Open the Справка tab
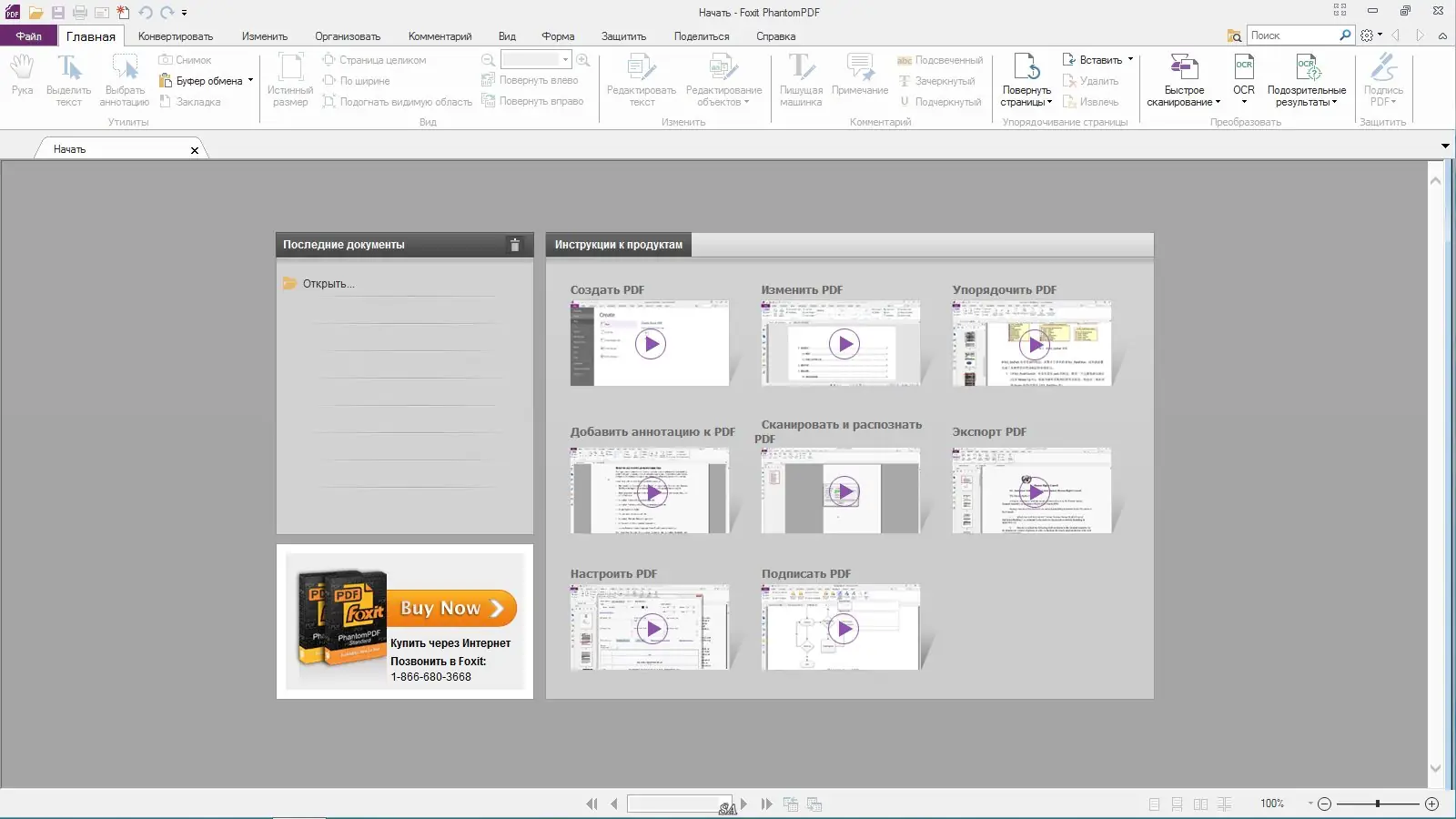The height and width of the screenshot is (819, 1456). tap(775, 36)
